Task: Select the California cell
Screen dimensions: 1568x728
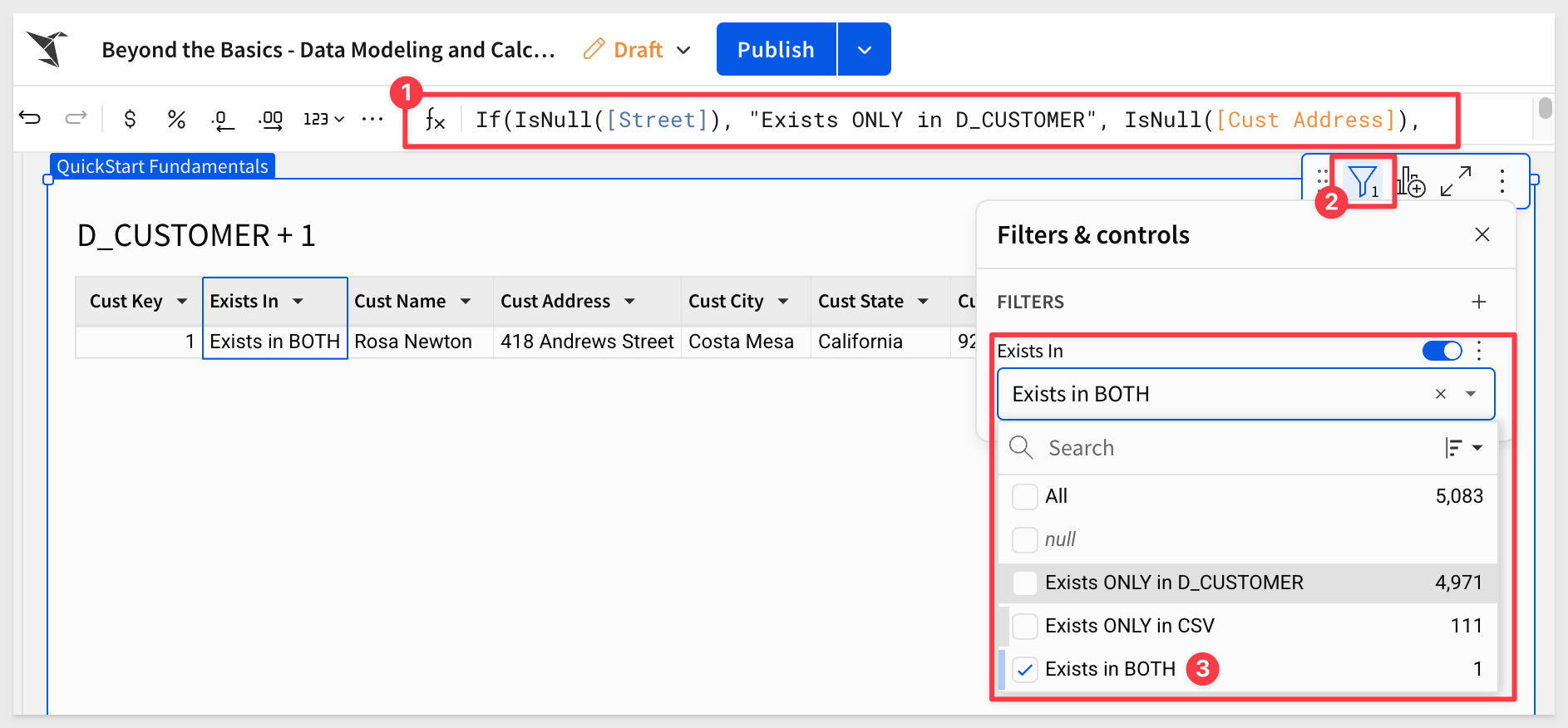Action: (x=880, y=342)
